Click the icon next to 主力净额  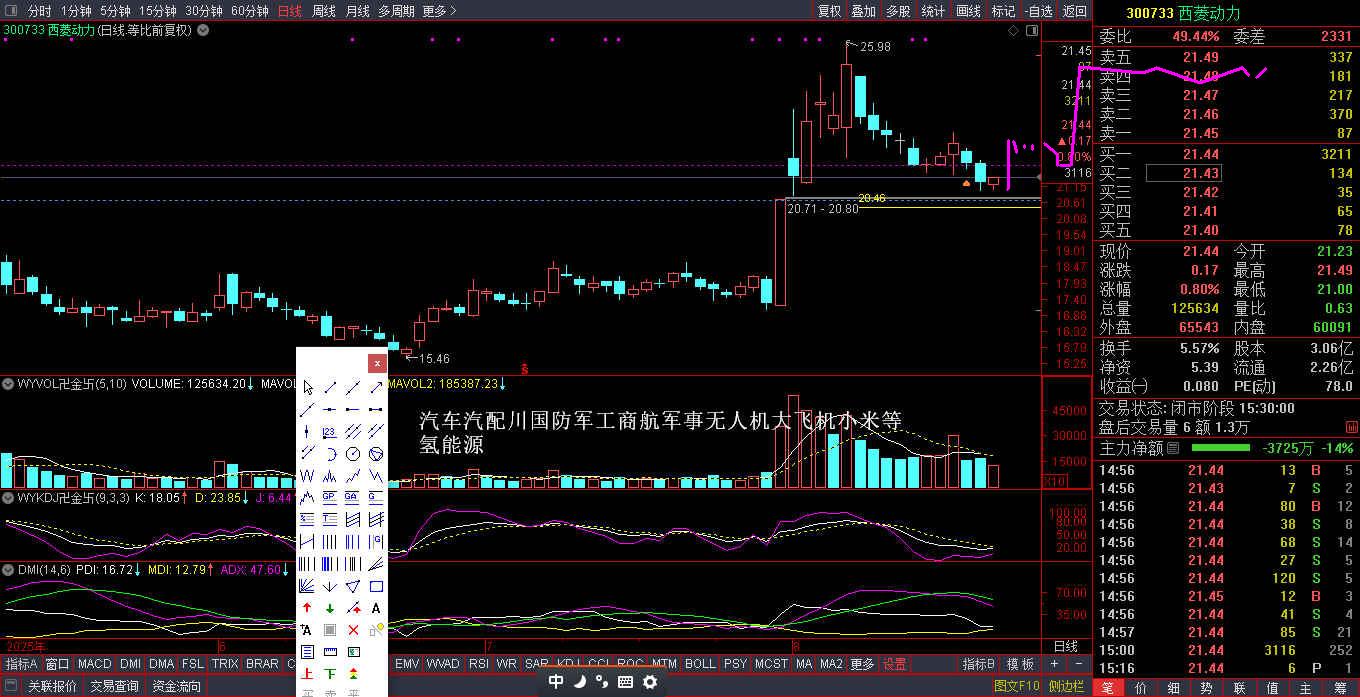coord(1173,448)
